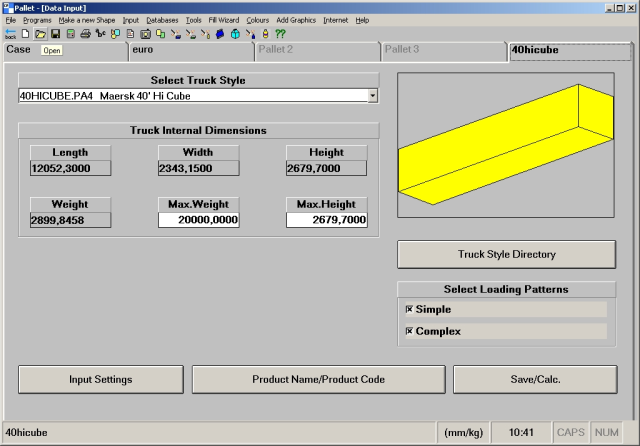This screenshot has width=640, height=446.
Task: Click the Save/Calc. button
Action: point(535,379)
